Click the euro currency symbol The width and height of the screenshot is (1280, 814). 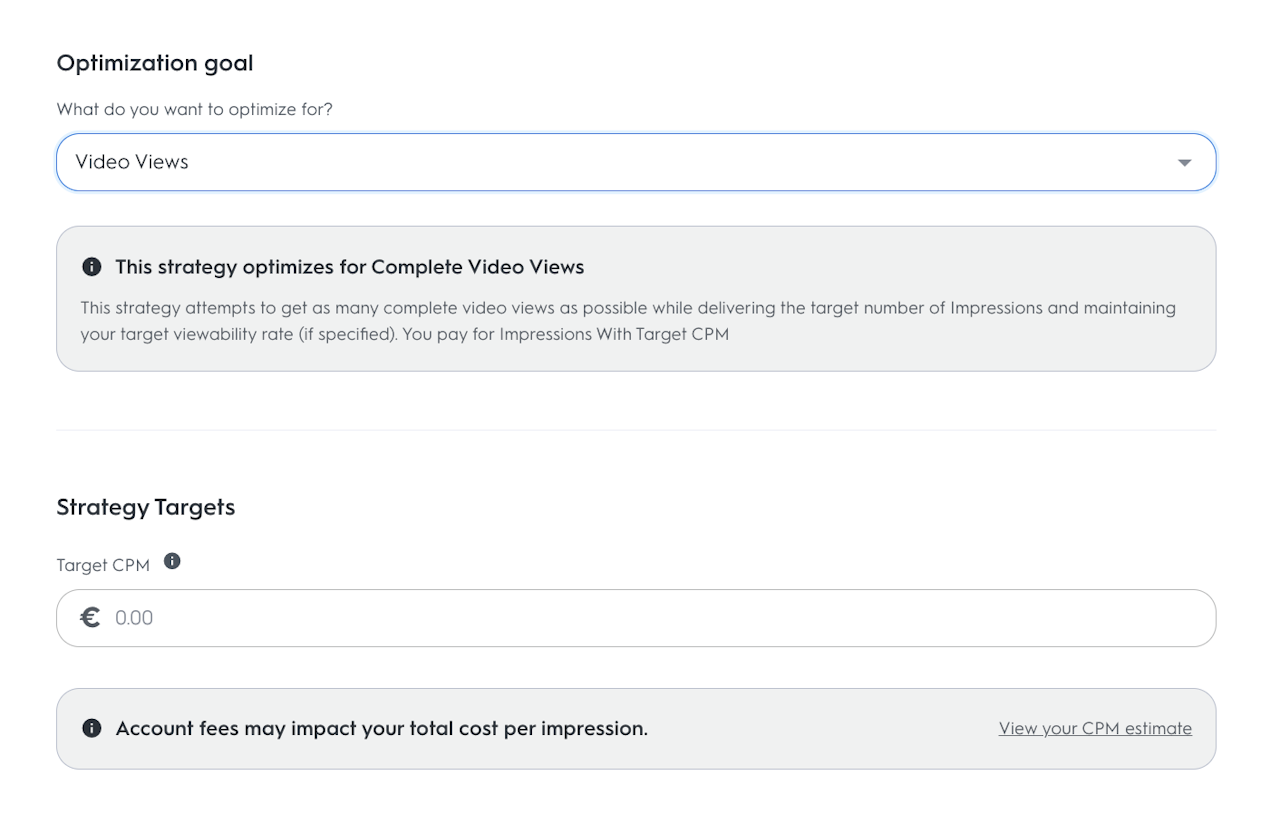click(x=91, y=618)
